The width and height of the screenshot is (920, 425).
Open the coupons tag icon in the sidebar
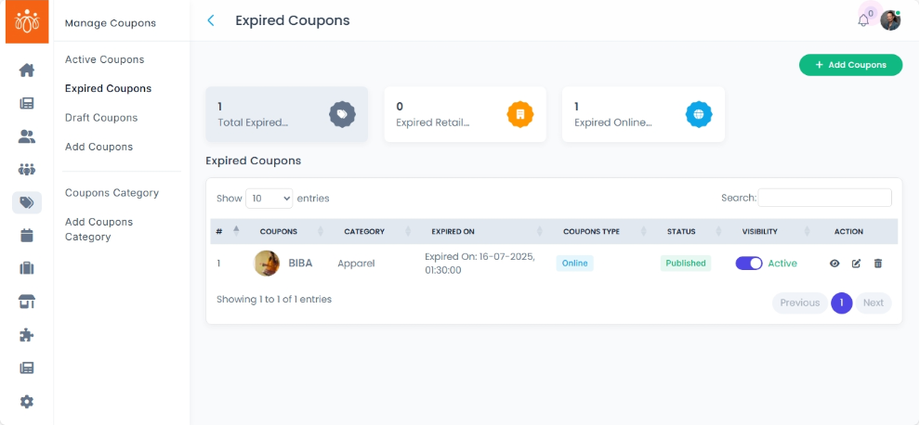tap(27, 202)
